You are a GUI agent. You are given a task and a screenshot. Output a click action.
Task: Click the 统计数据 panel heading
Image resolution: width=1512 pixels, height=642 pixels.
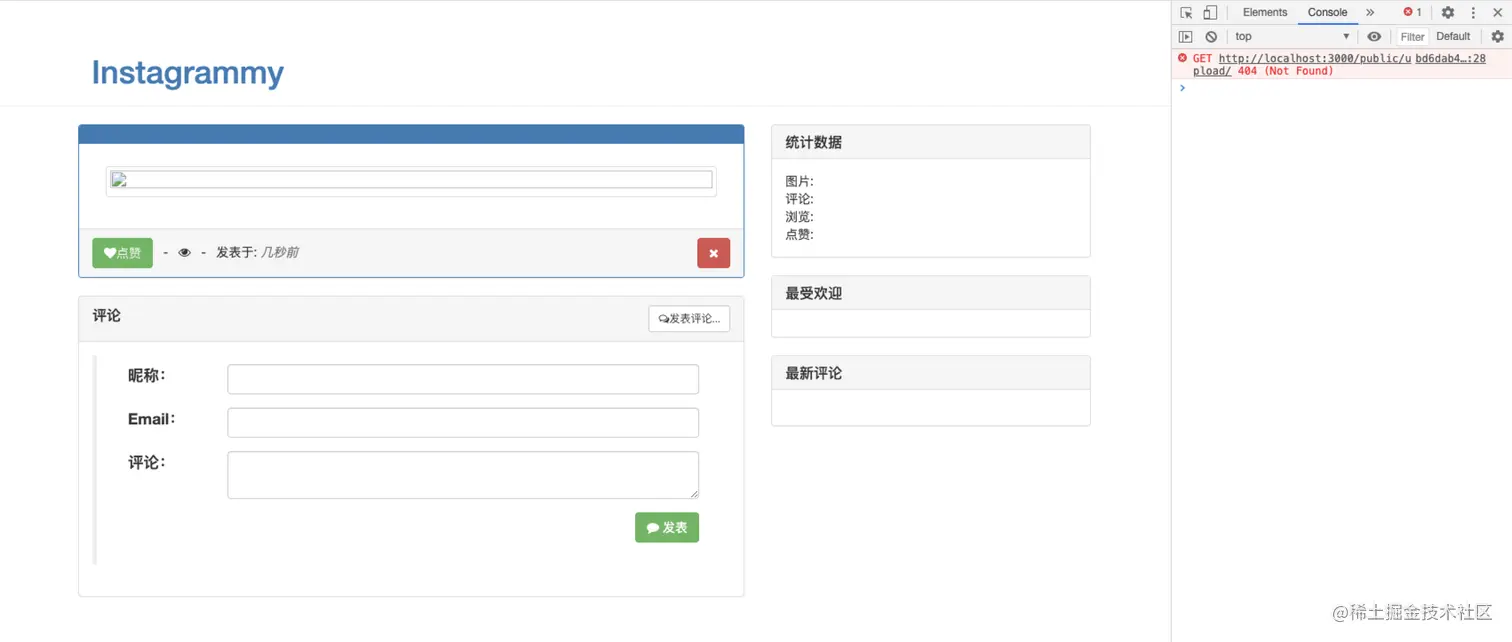[x=930, y=142]
